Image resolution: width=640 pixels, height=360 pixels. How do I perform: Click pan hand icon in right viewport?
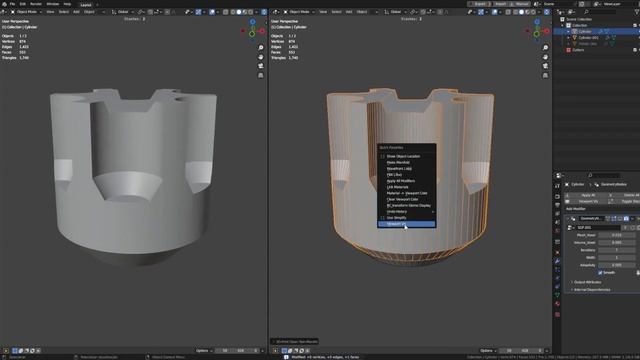pos(545,57)
